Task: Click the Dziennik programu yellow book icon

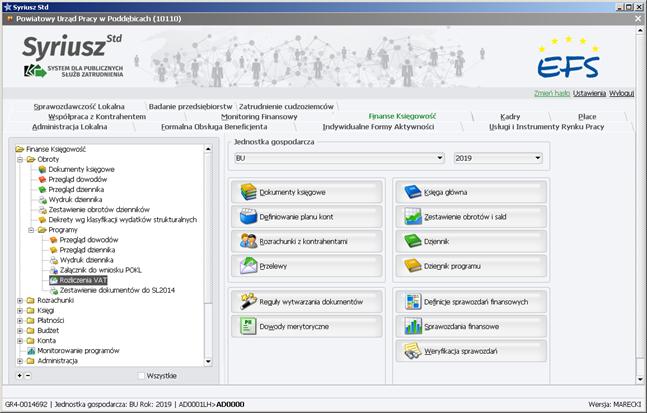Action: 413,266
